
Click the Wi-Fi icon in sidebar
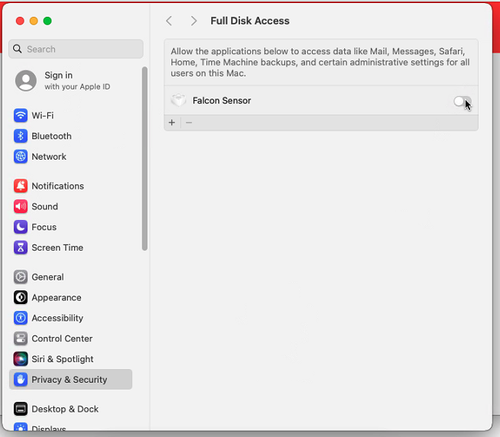[21, 116]
